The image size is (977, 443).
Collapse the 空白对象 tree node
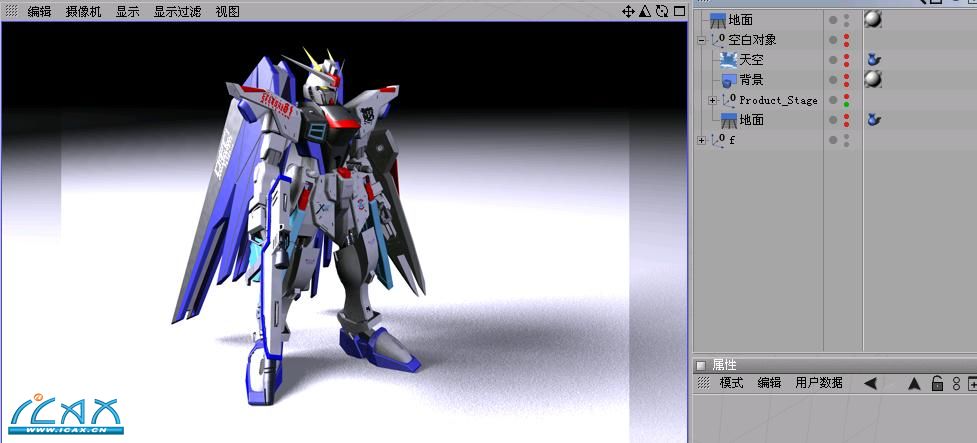coord(702,40)
